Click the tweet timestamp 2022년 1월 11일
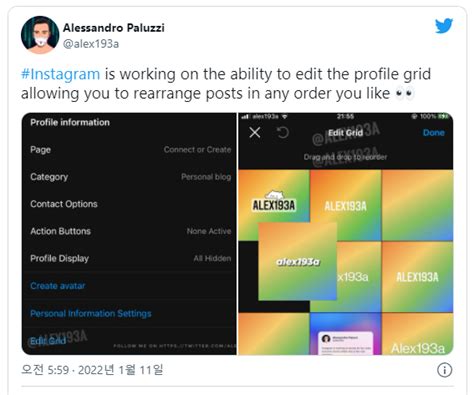Viewport: 474px width, 395px height. (120, 370)
